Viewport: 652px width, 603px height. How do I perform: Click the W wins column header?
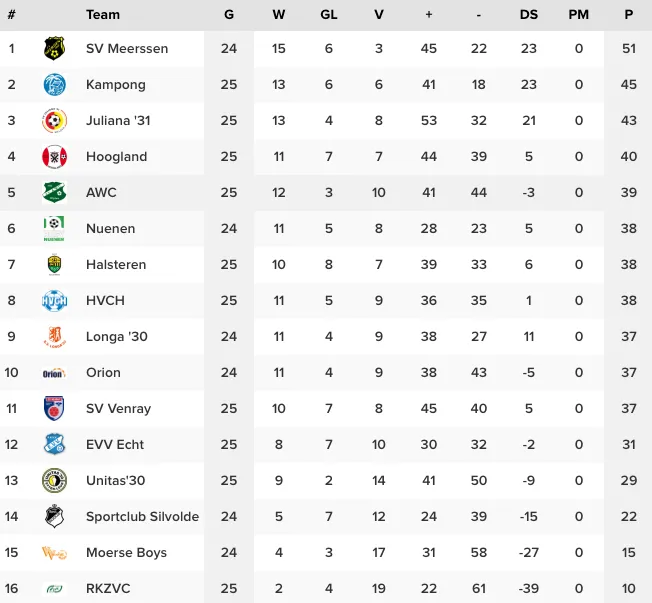click(x=279, y=14)
